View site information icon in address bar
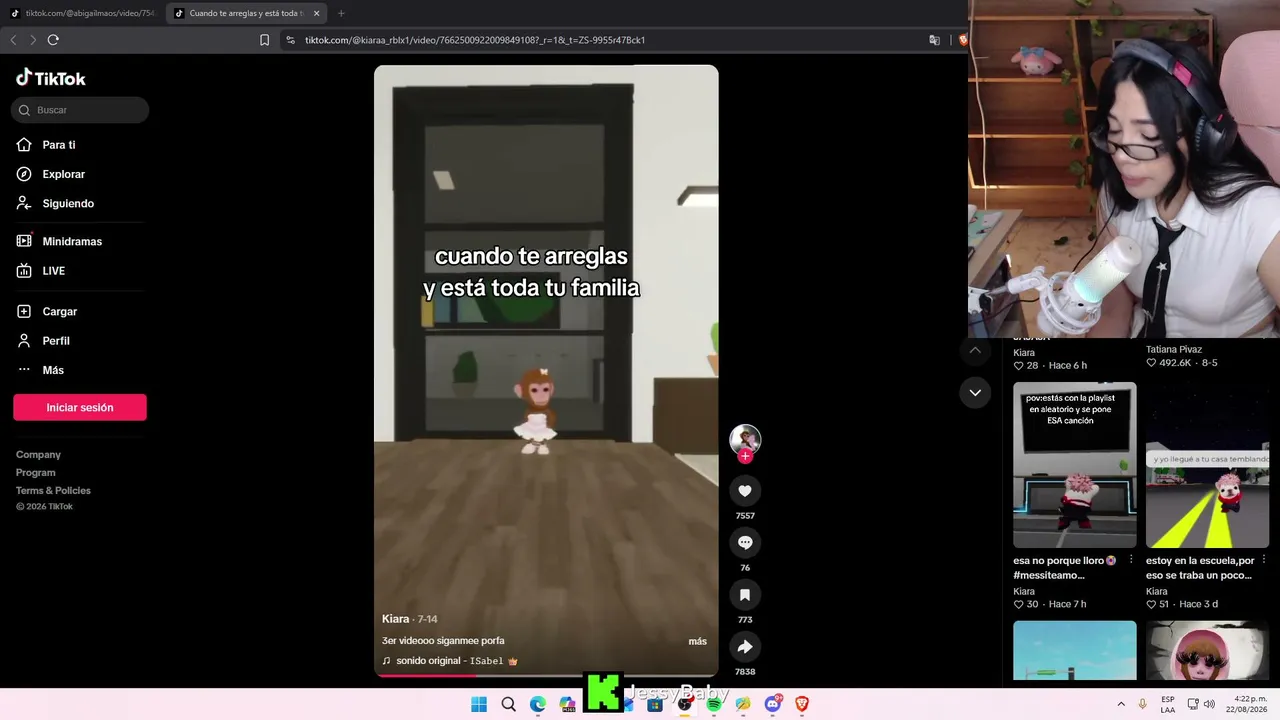The width and height of the screenshot is (1280, 720). 291,40
